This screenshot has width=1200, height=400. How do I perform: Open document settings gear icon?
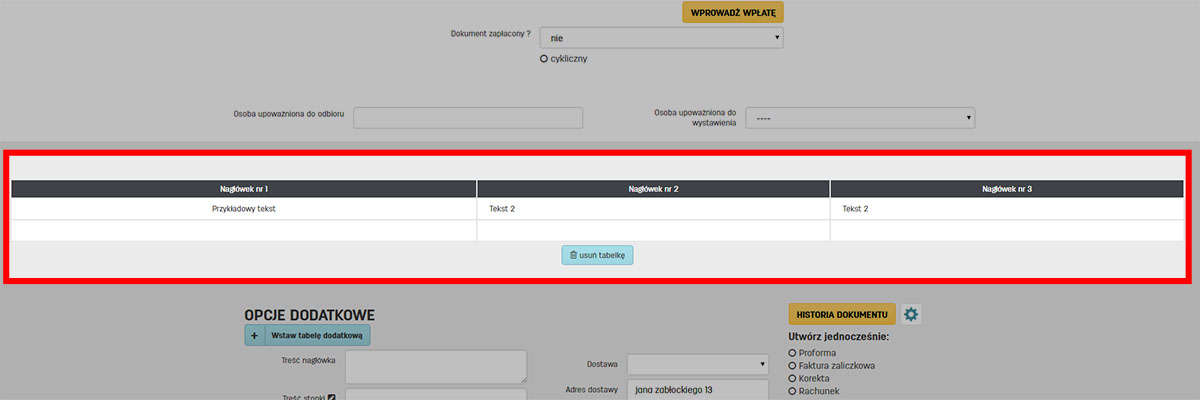tap(910, 314)
